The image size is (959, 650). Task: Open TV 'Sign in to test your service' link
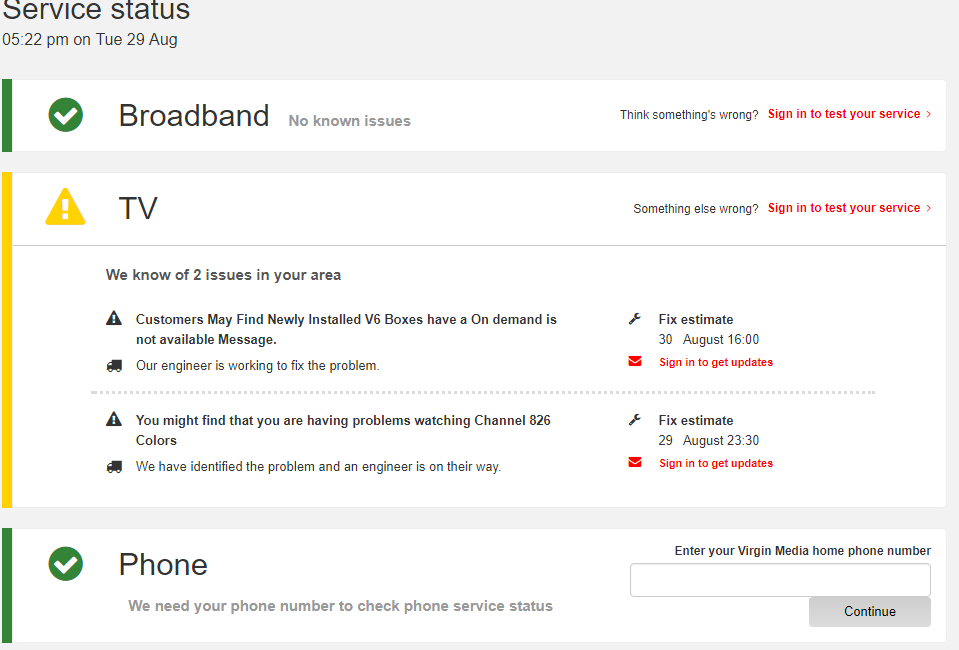844,208
